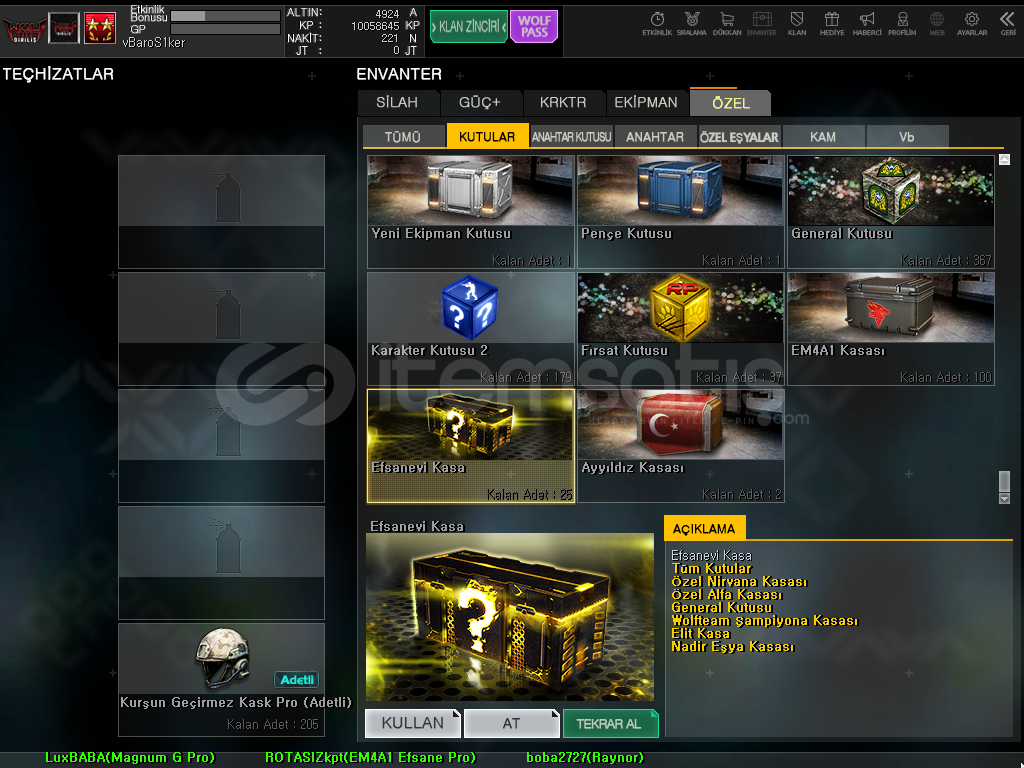1024x768 pixels.
Task: Switch to the KRKTR tab
Action: tap(563, 103)
